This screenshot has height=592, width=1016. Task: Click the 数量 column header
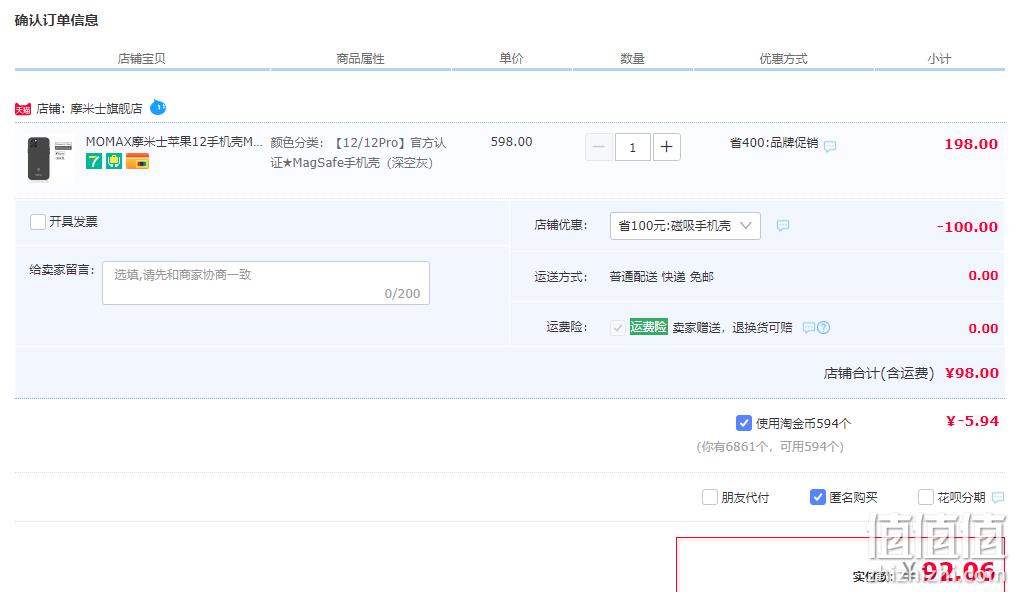click(632, 59)
